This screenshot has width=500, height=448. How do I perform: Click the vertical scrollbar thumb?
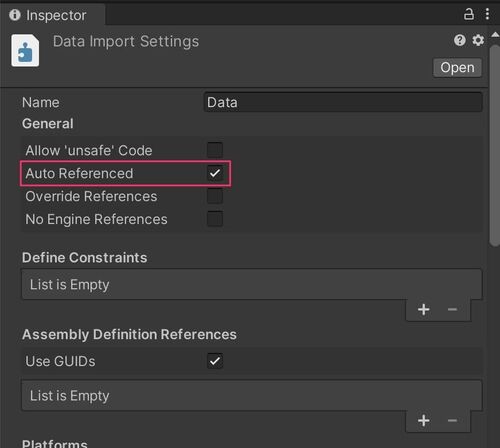[x=495, y=146]
